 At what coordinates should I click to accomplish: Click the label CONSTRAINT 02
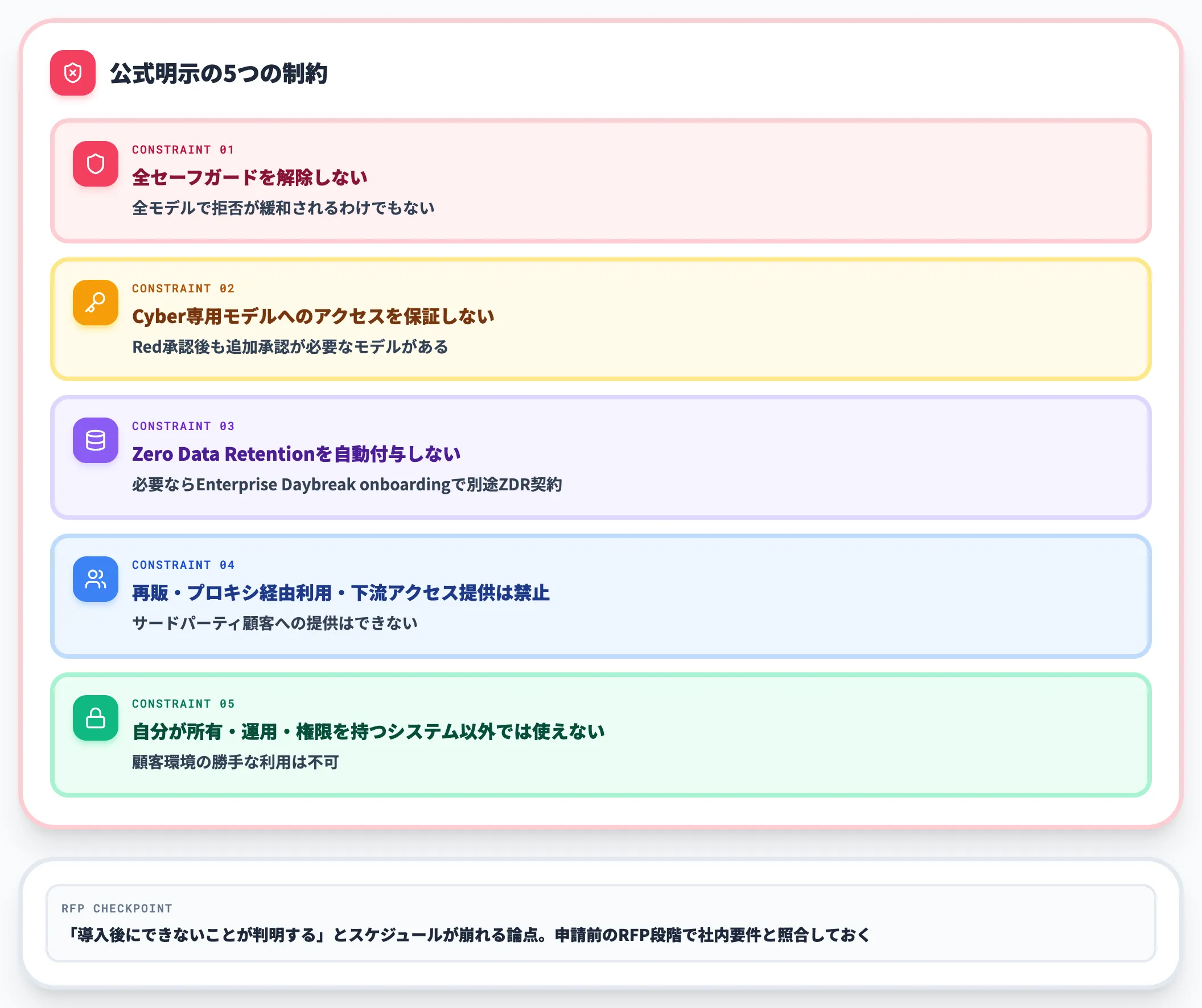tap(183, 289)
